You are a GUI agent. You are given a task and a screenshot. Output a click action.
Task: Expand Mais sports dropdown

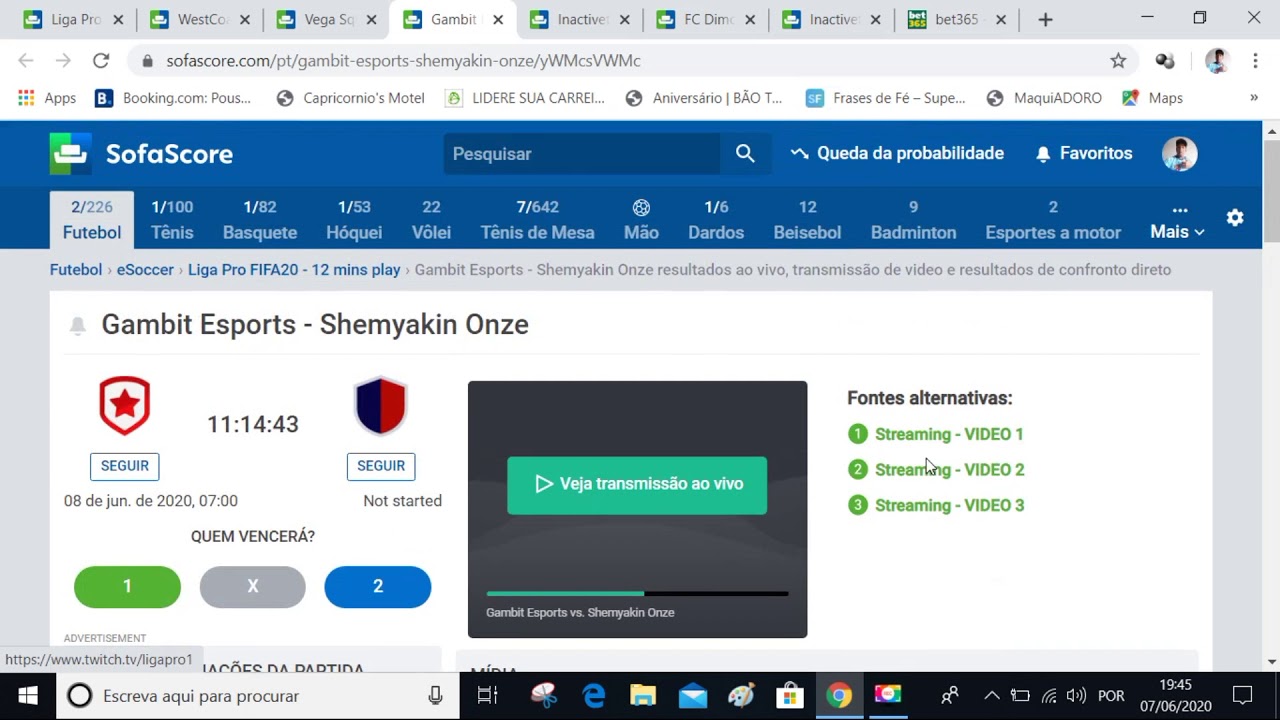(x=1177, y=222)
